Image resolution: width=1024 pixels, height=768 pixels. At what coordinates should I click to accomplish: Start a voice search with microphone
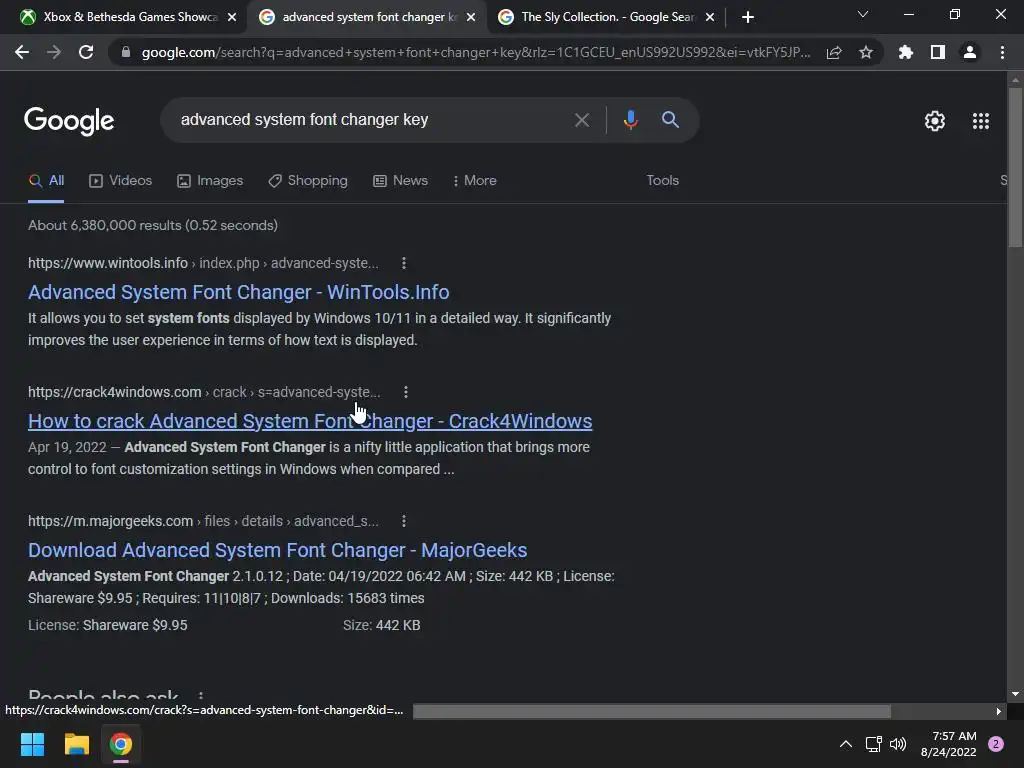tap(631, 120)
